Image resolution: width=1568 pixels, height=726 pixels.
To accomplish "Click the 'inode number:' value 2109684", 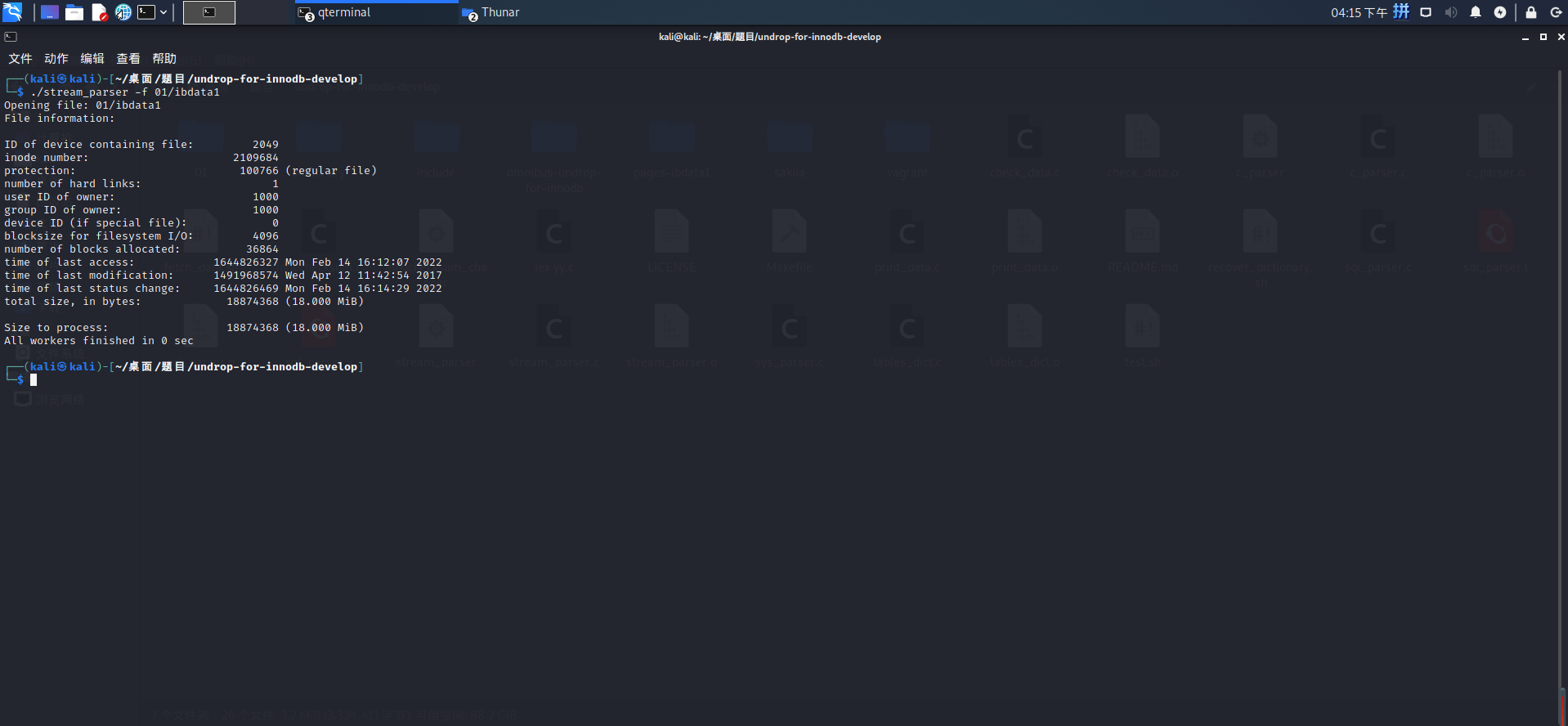I will click(256, 158).
